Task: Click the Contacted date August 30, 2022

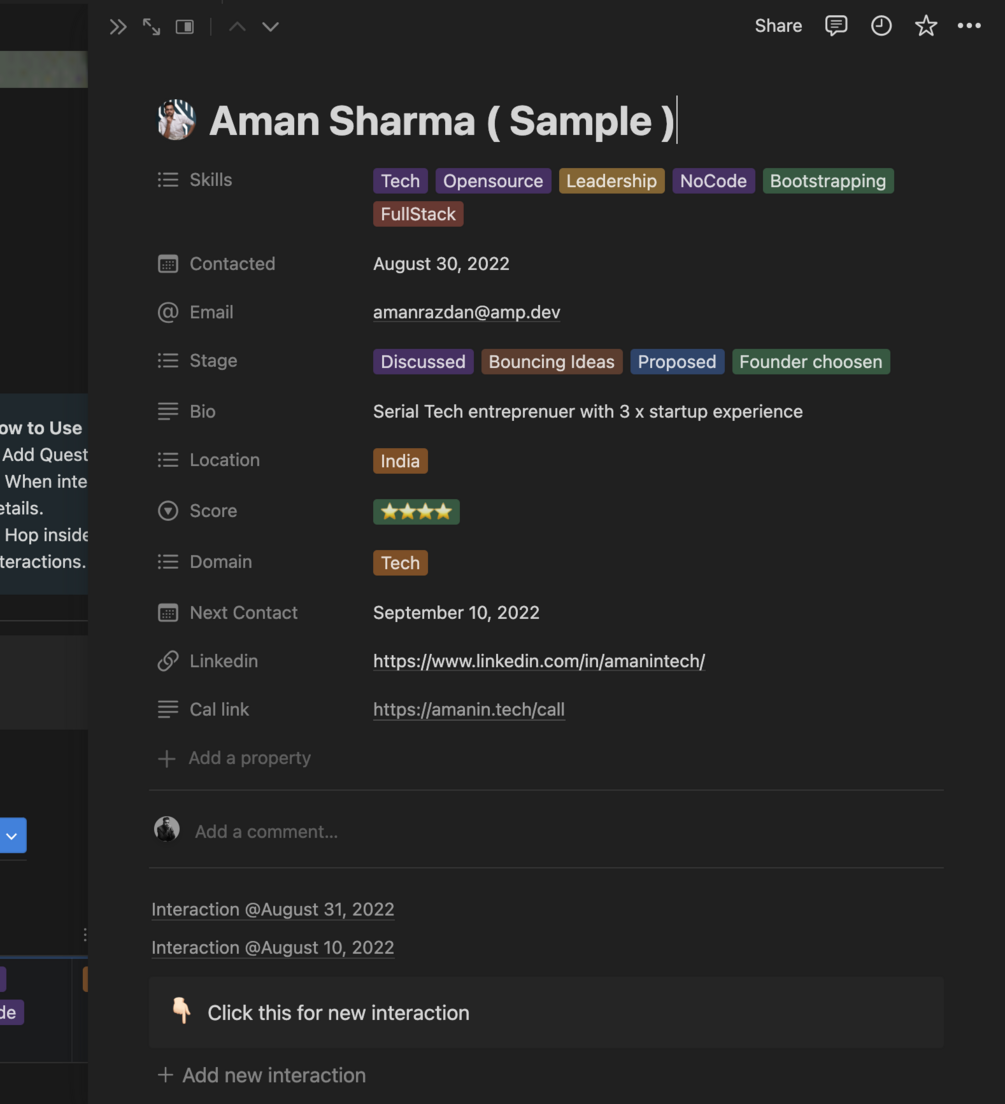Action: pyautogui.click(x=441, y=264)
